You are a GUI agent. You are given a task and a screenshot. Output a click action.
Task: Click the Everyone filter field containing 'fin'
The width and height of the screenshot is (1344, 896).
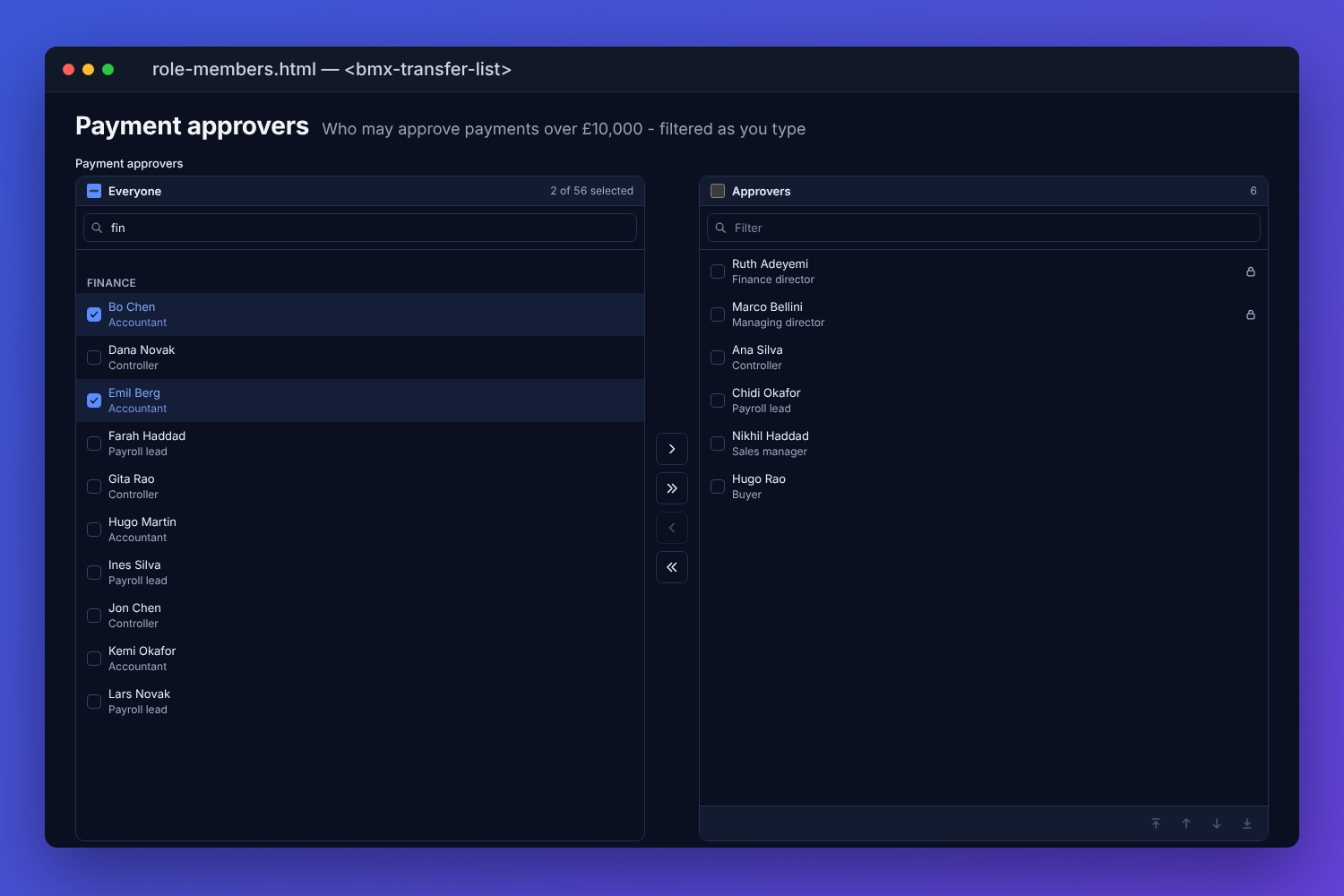pyautogui.click(x=360, y=228)
